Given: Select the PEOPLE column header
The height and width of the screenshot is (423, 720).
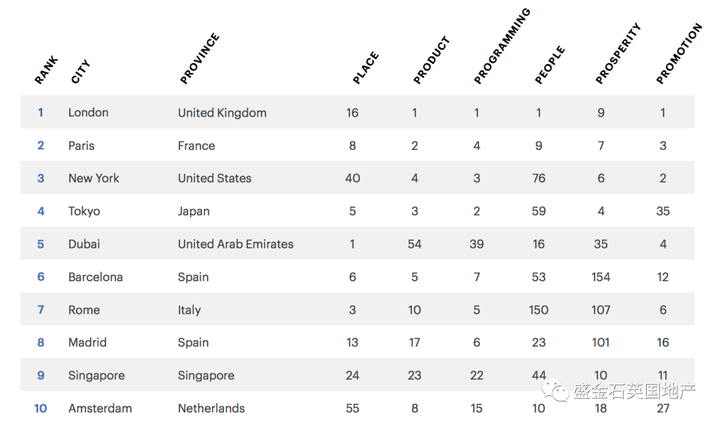Looking at the screenshot, I should point(550,65).
